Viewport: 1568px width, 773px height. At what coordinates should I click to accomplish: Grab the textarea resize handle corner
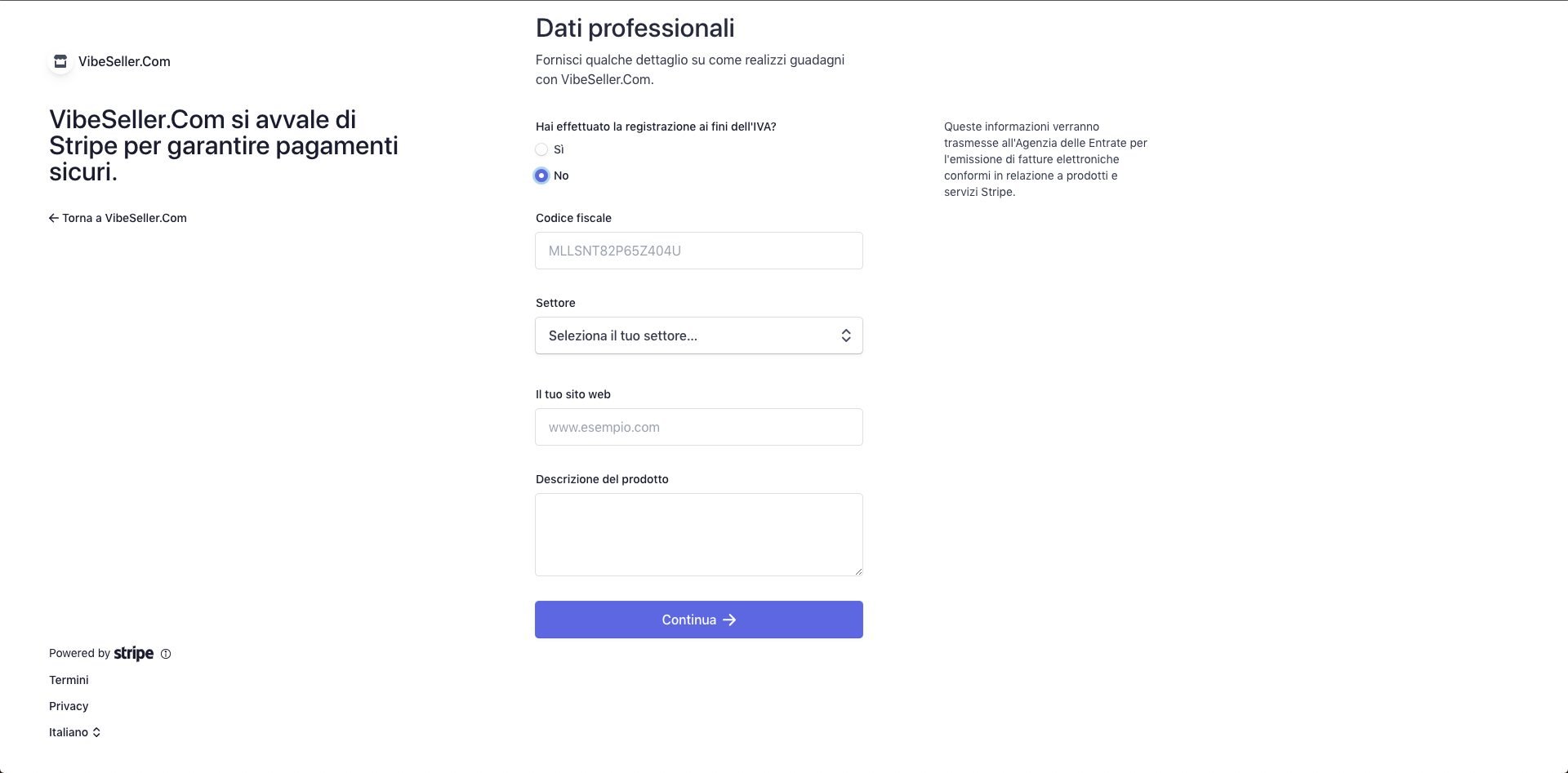858,571
